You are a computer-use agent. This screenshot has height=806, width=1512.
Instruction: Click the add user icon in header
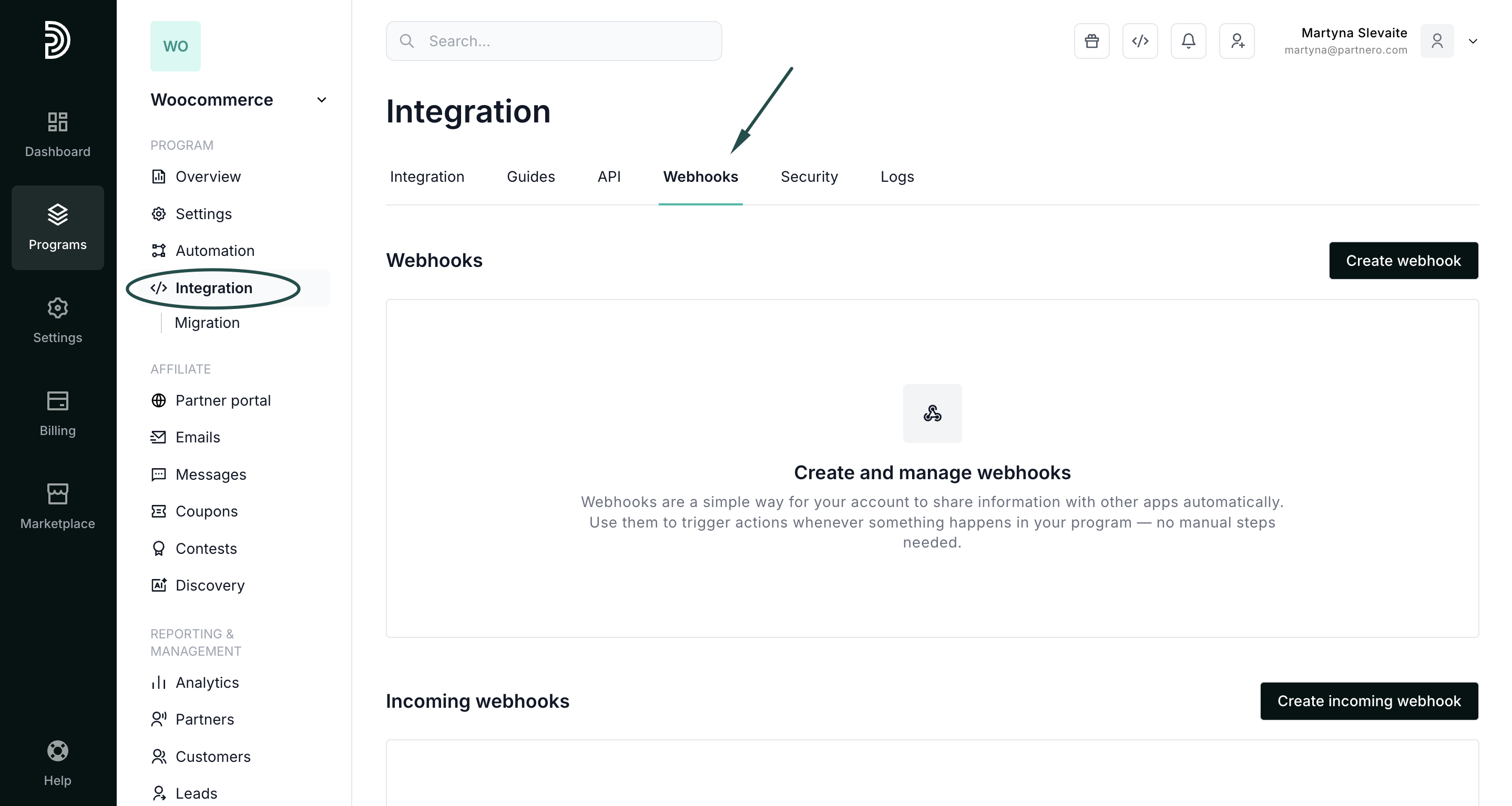click(1237, 41)
